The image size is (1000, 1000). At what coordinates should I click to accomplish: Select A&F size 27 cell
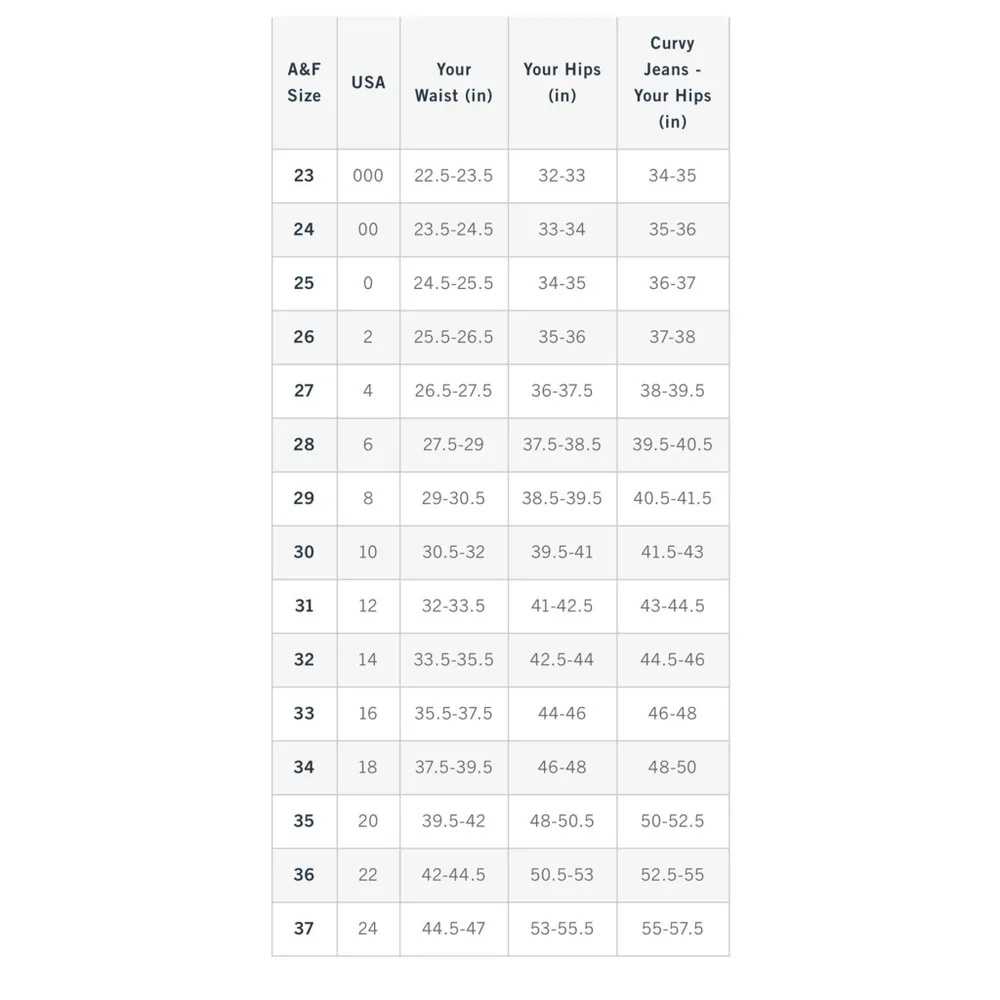tap(304, 391)
